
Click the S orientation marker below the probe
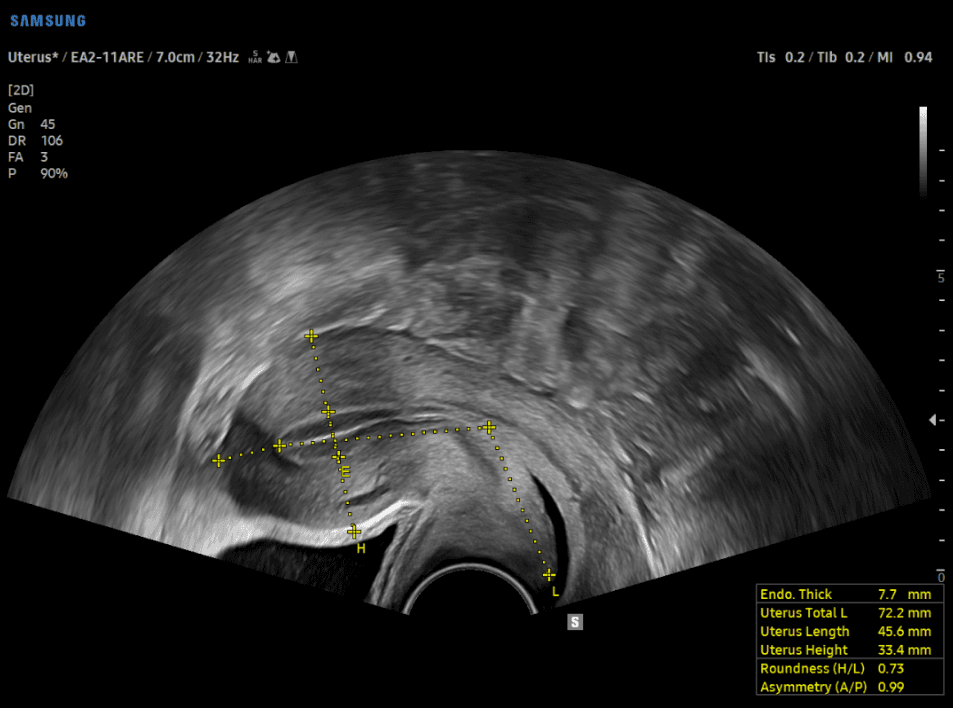[x=575, y=622]
